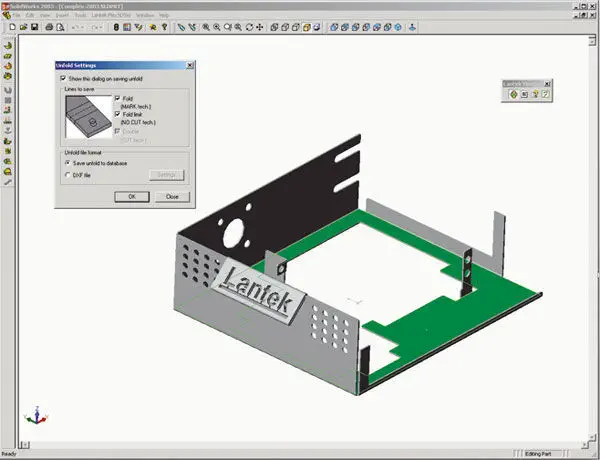
Task: Open the Window menu
Action: click(145, 16)
